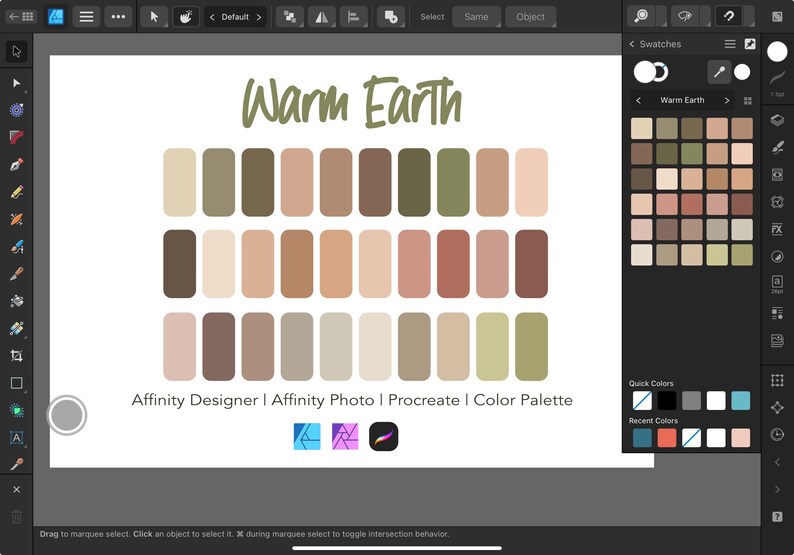Screen dimensions: 794x555
Task: Select the Pencil tool
Action: click(16, 192)
